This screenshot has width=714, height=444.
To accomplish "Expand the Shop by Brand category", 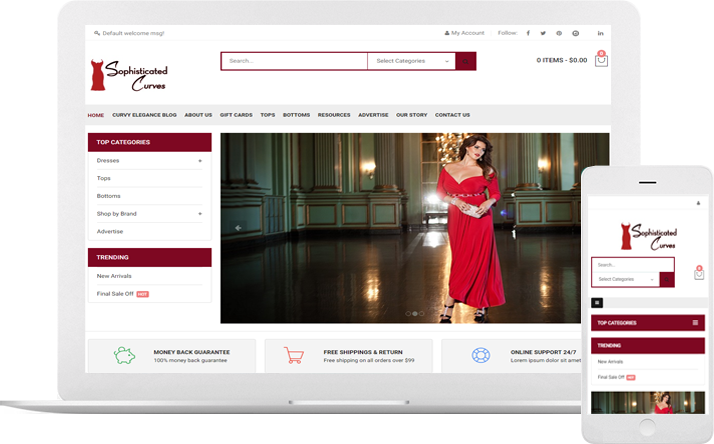I will coord(200,213).
